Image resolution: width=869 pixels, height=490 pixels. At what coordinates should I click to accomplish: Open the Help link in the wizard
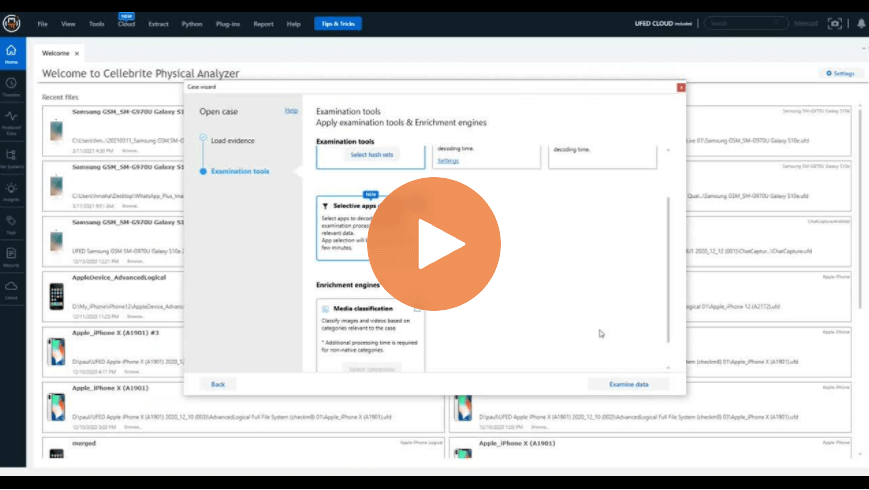coord(291,110)
